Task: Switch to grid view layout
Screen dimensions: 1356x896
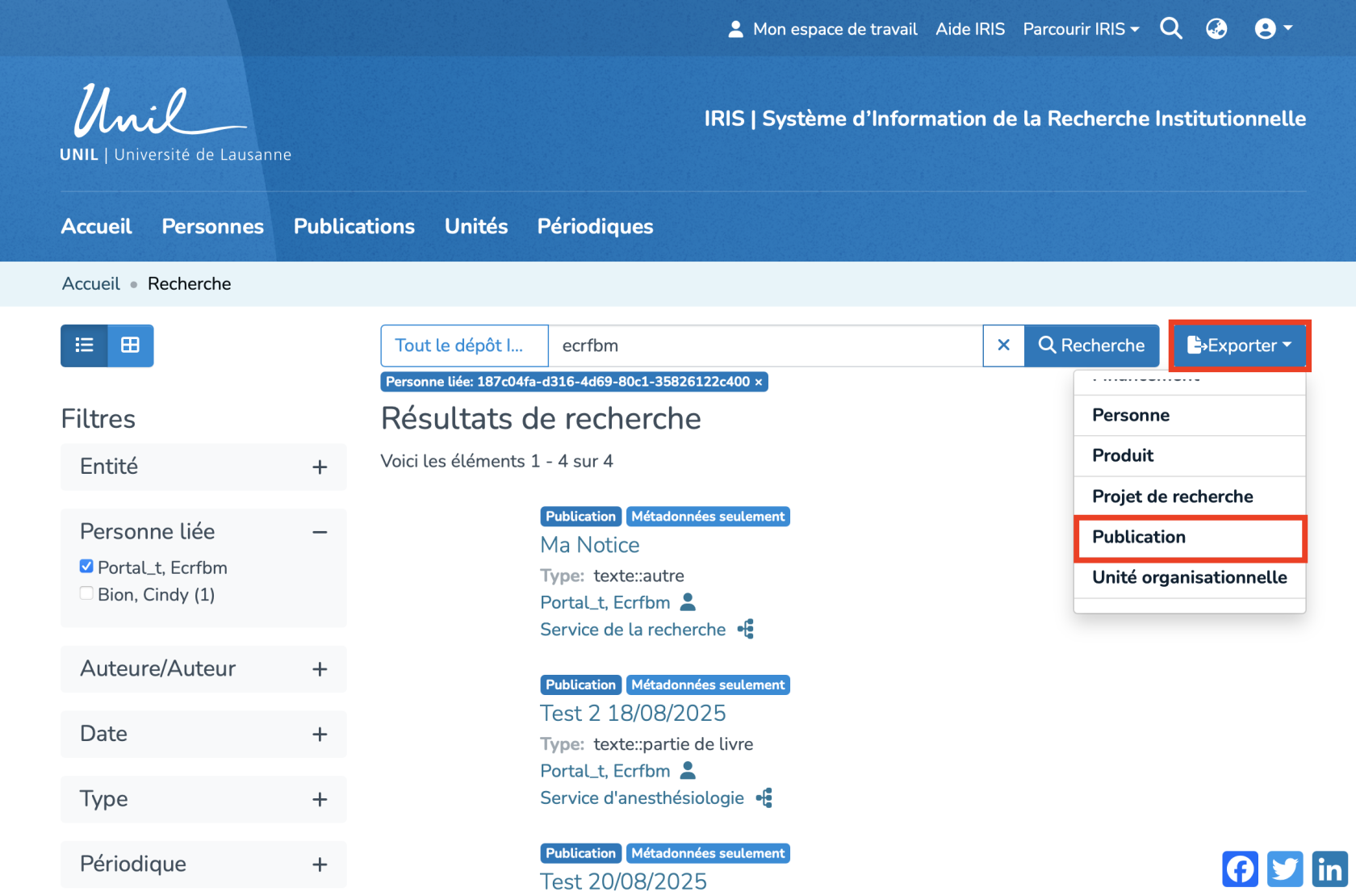Action: click(x=130, y=345)
